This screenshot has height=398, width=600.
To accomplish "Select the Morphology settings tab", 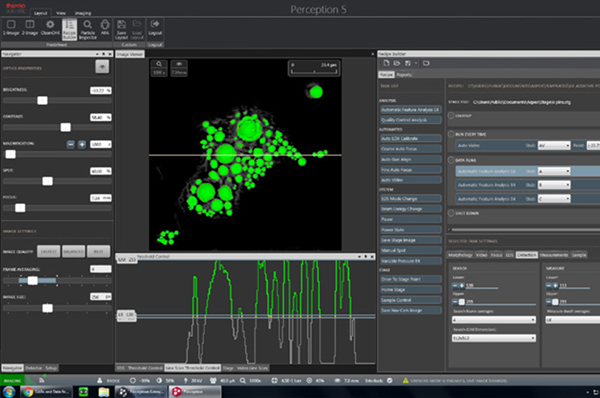I will click(460, 255).
